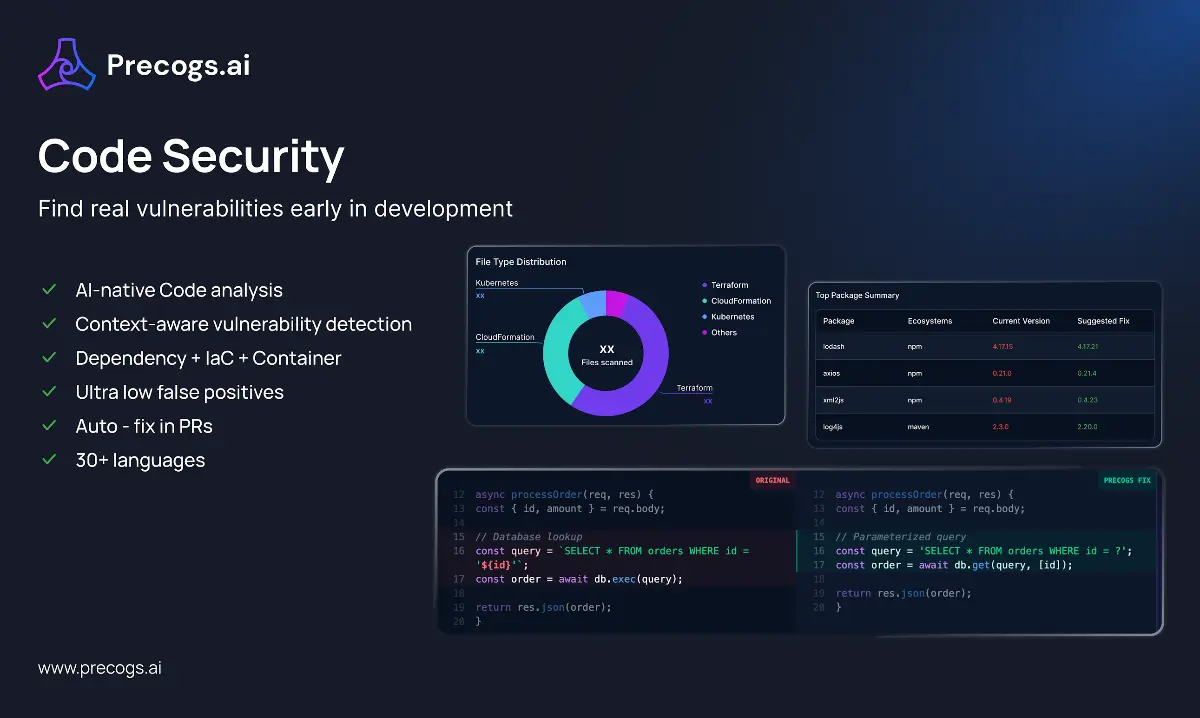Screen dimensions: 1200x718
Task: Click the Suggested Fix column header
Action: (1103, 320)
